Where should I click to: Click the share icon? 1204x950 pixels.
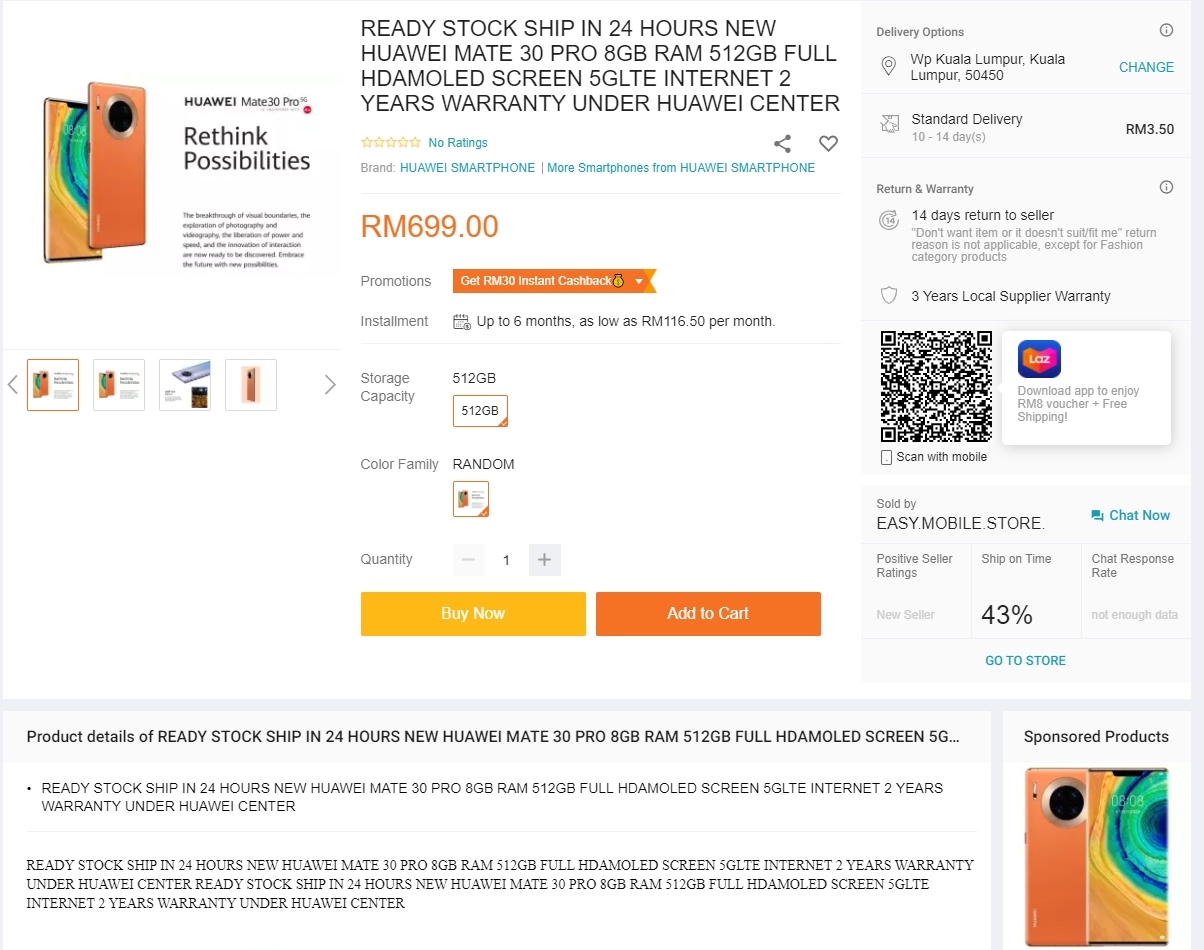(782, 144)
